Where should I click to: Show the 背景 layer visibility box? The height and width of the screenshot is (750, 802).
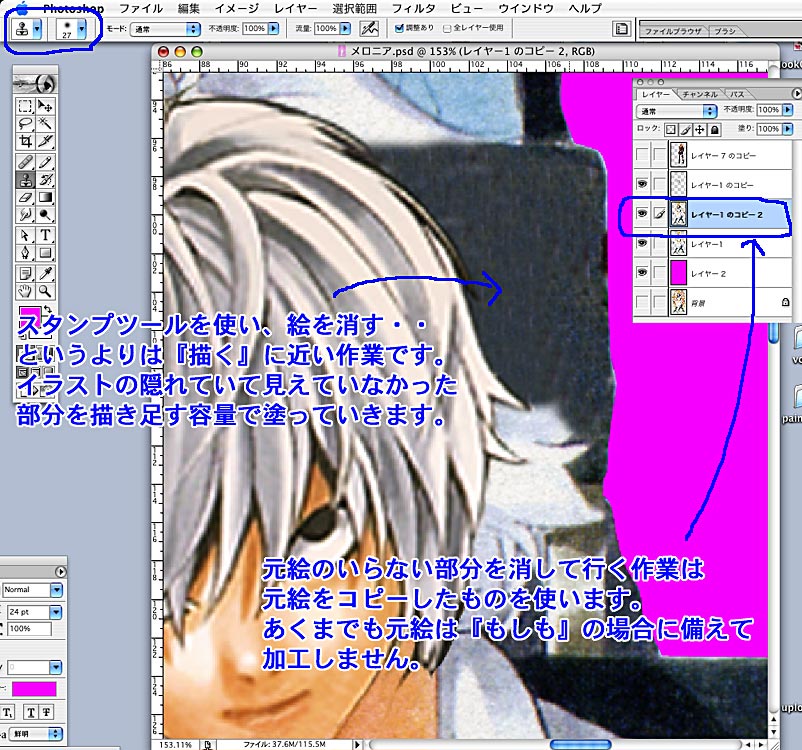tap(642, 302)
